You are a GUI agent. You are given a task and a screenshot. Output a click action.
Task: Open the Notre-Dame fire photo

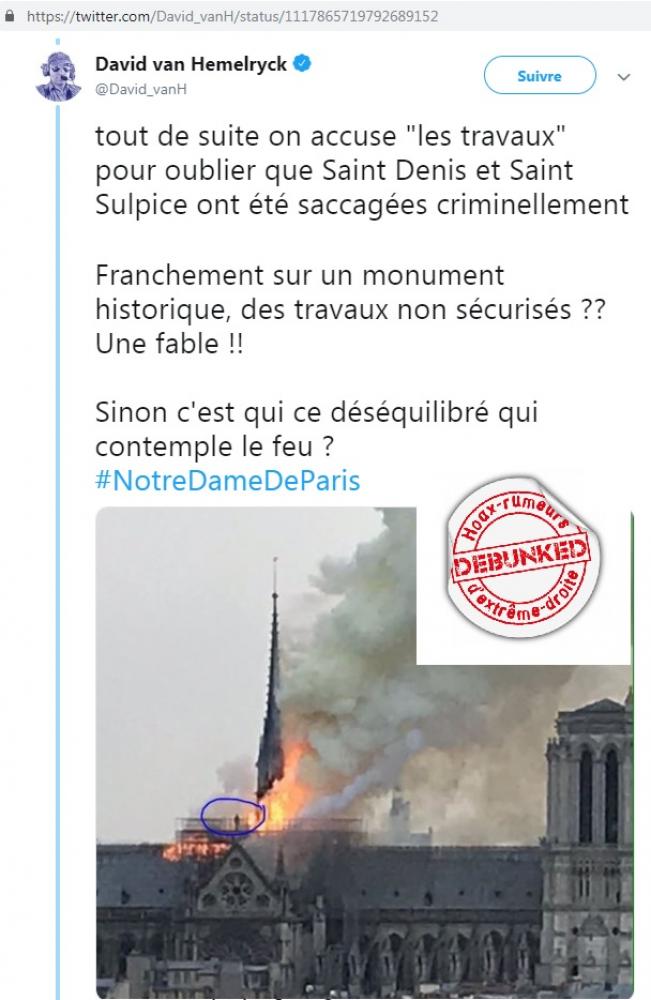365,753
